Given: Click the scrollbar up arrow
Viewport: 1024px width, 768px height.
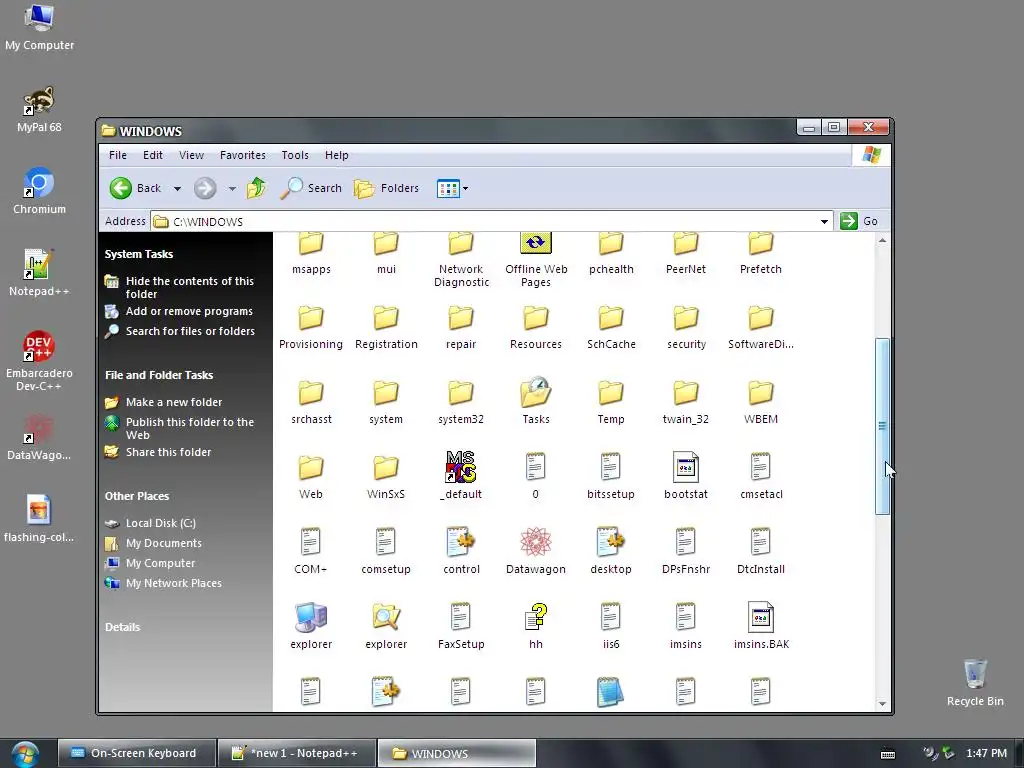Looking at the screenshot, I should [x=882, y=240].
